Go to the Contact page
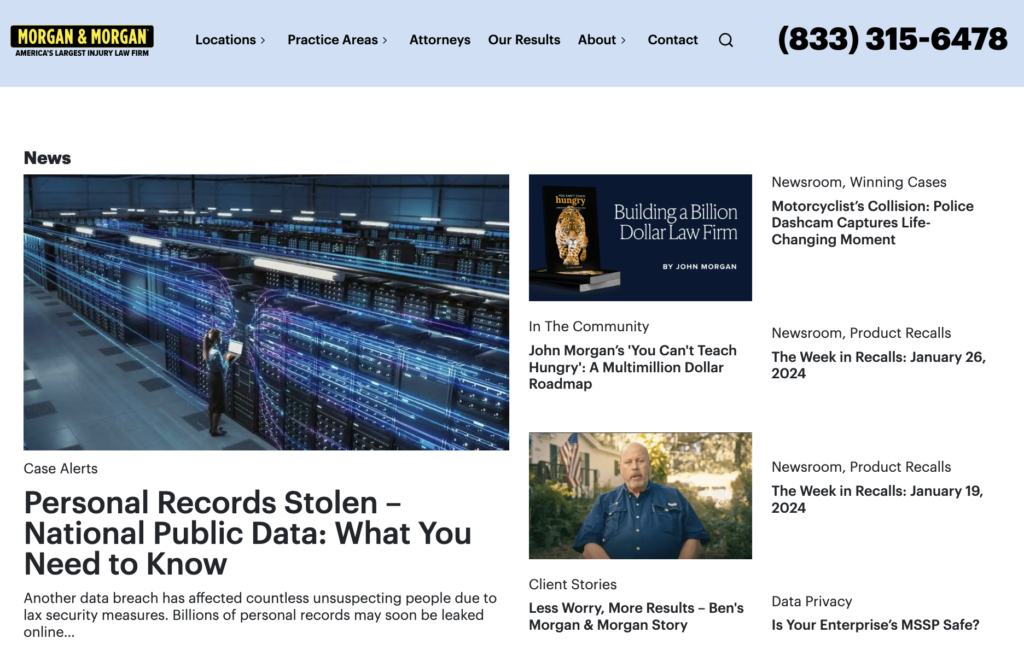The height and width of the screenshot is (656, 1024). point(673,40)
